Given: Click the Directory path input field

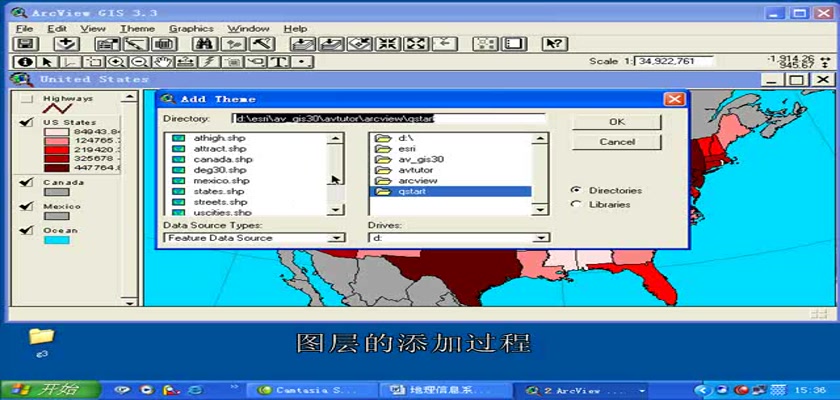Looking at the screenshot, I should point(388,118).
